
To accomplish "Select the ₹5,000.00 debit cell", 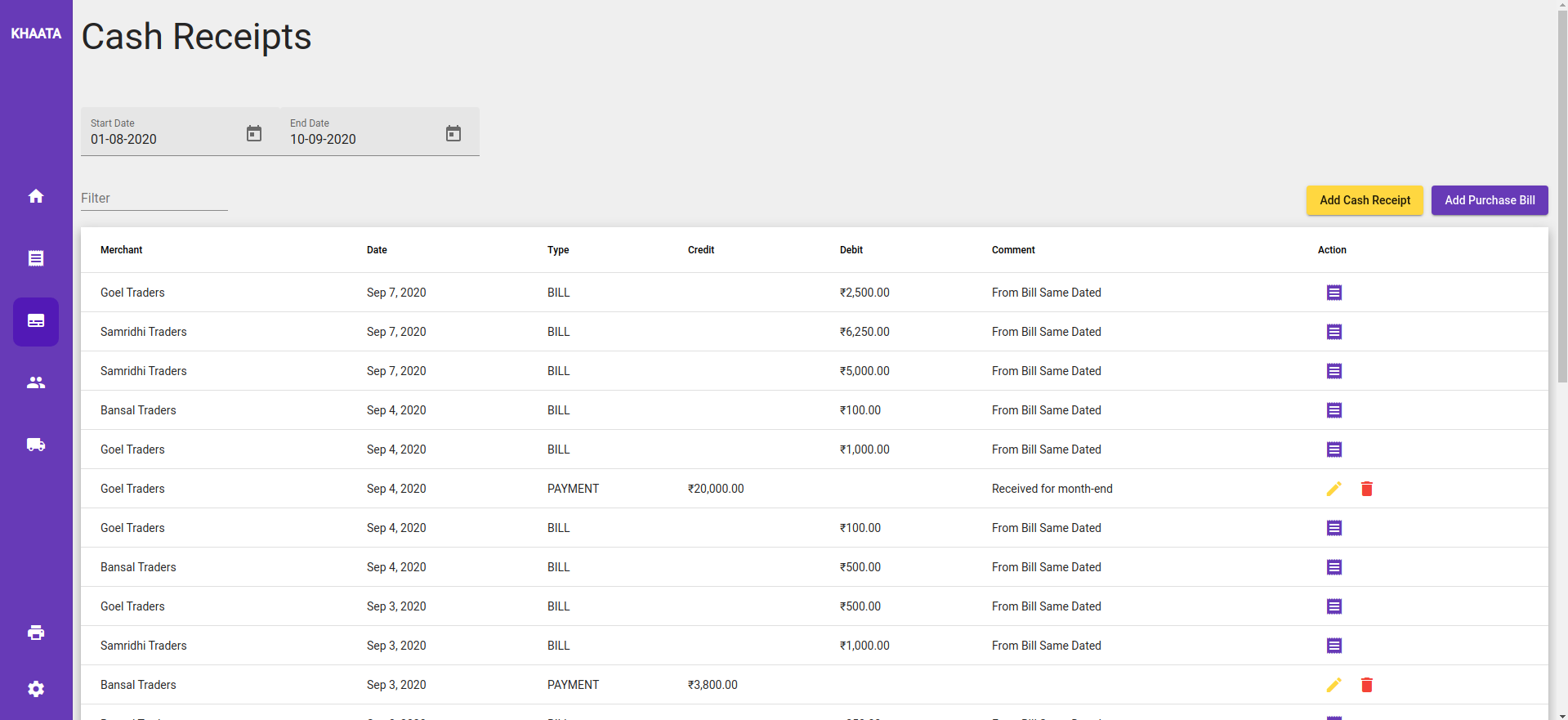I will (x=864, y=371).
